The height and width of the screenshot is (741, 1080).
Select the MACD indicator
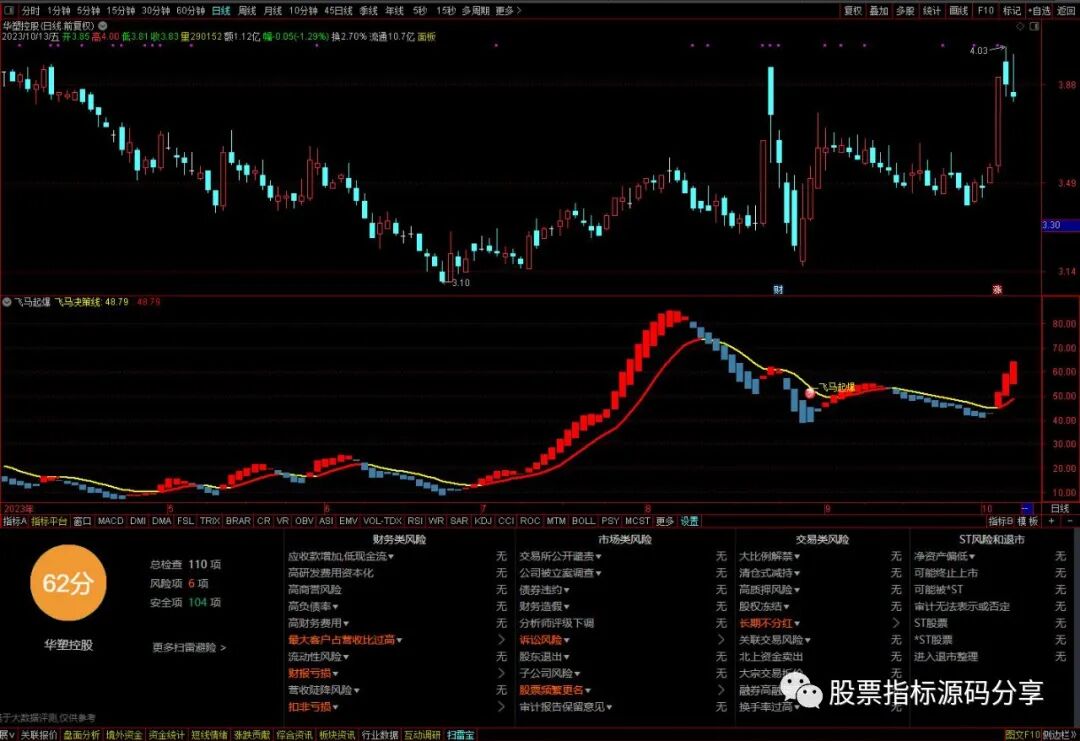pyautogui.click(x=110, y=521)
